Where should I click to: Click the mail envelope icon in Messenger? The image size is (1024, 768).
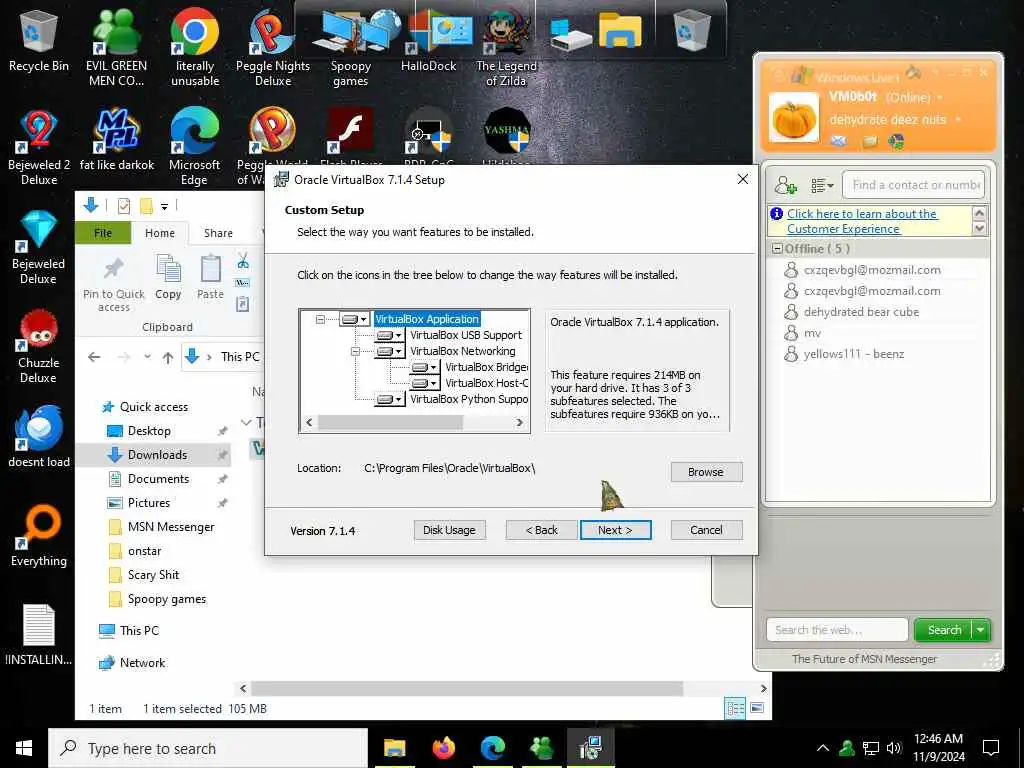pos(839,141)
